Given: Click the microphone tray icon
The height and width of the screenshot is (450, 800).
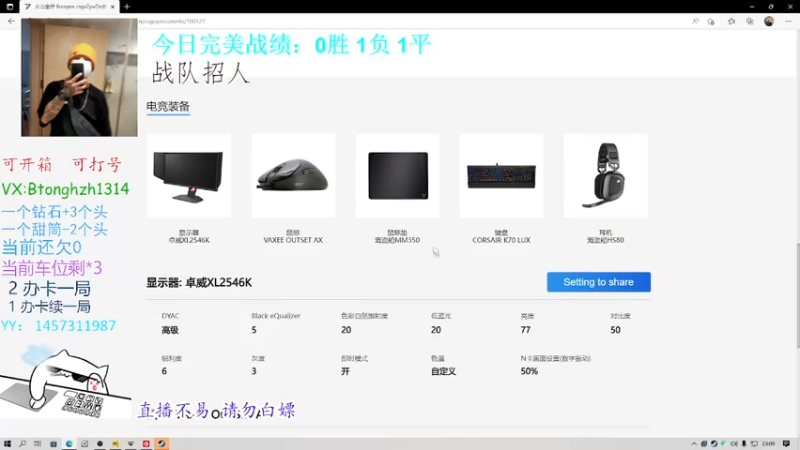Looking at the screenshot, I should click(744, 444).
